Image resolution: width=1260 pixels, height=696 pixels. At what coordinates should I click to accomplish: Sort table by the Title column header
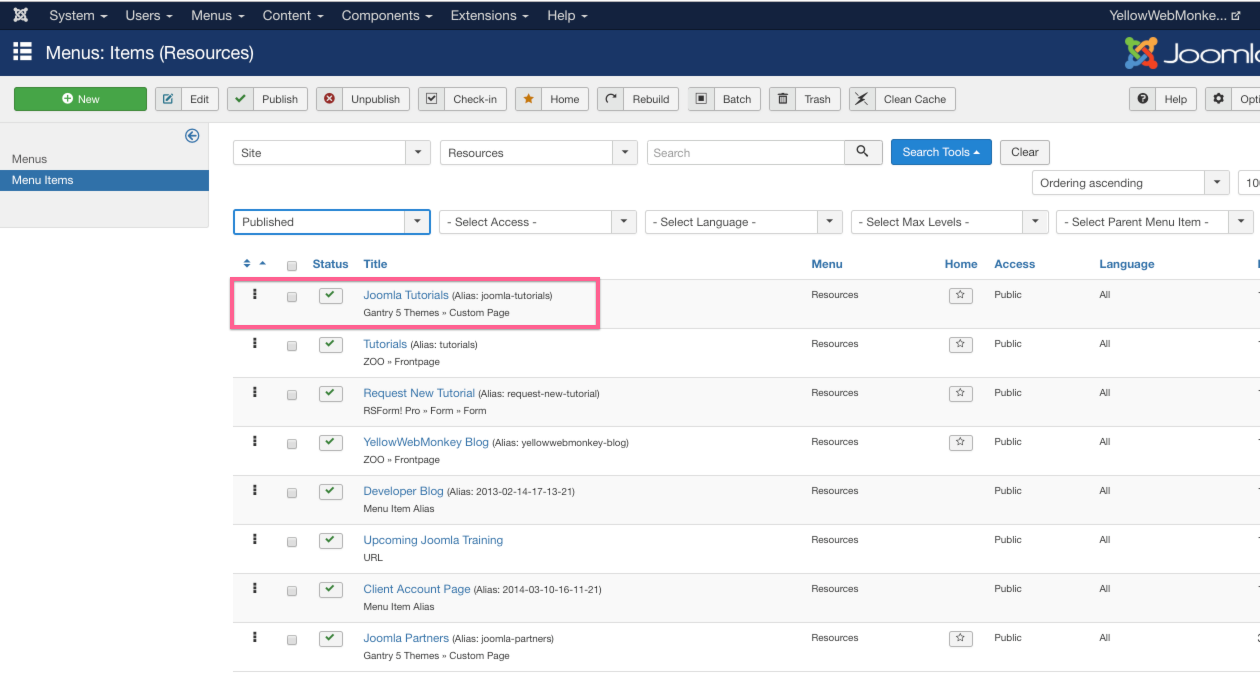375,264
